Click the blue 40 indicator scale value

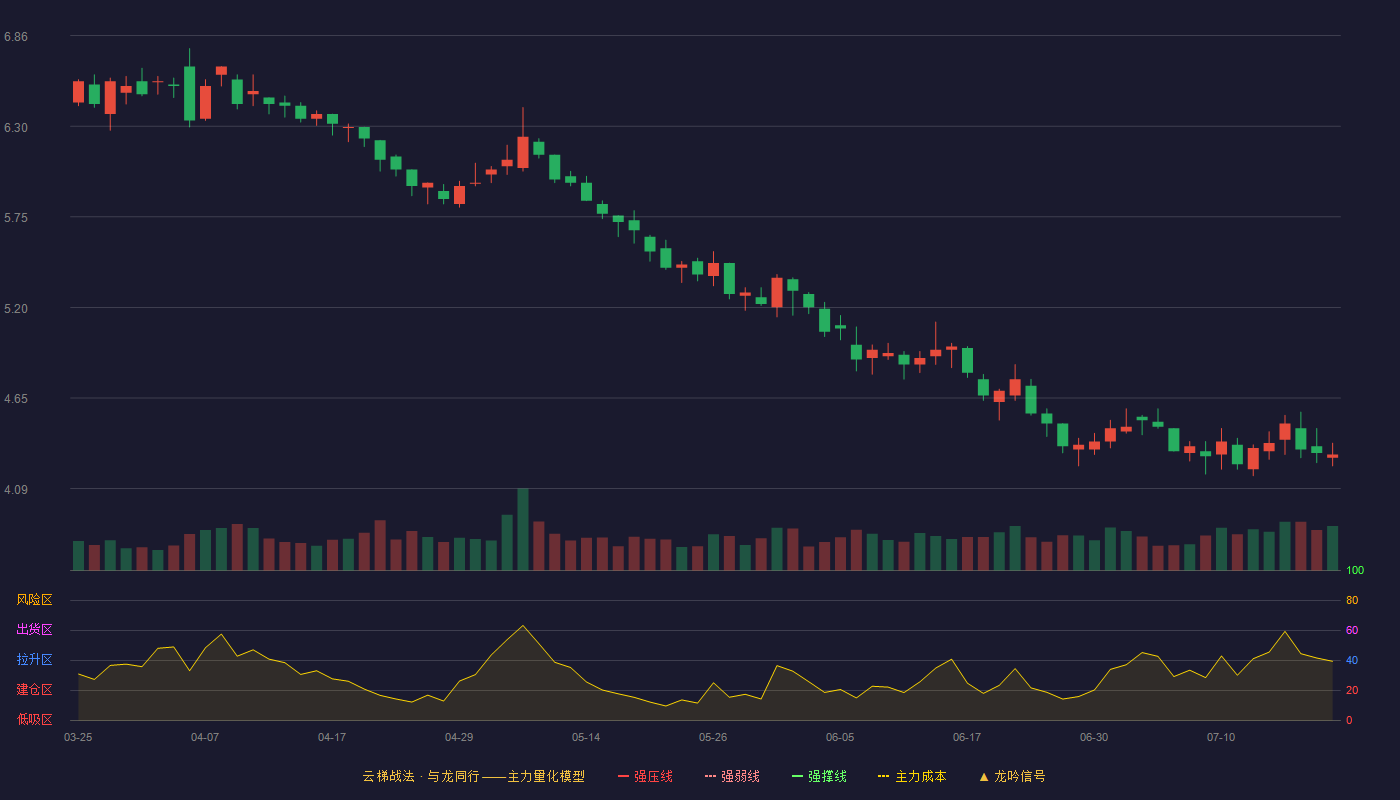click(1352, 661)
